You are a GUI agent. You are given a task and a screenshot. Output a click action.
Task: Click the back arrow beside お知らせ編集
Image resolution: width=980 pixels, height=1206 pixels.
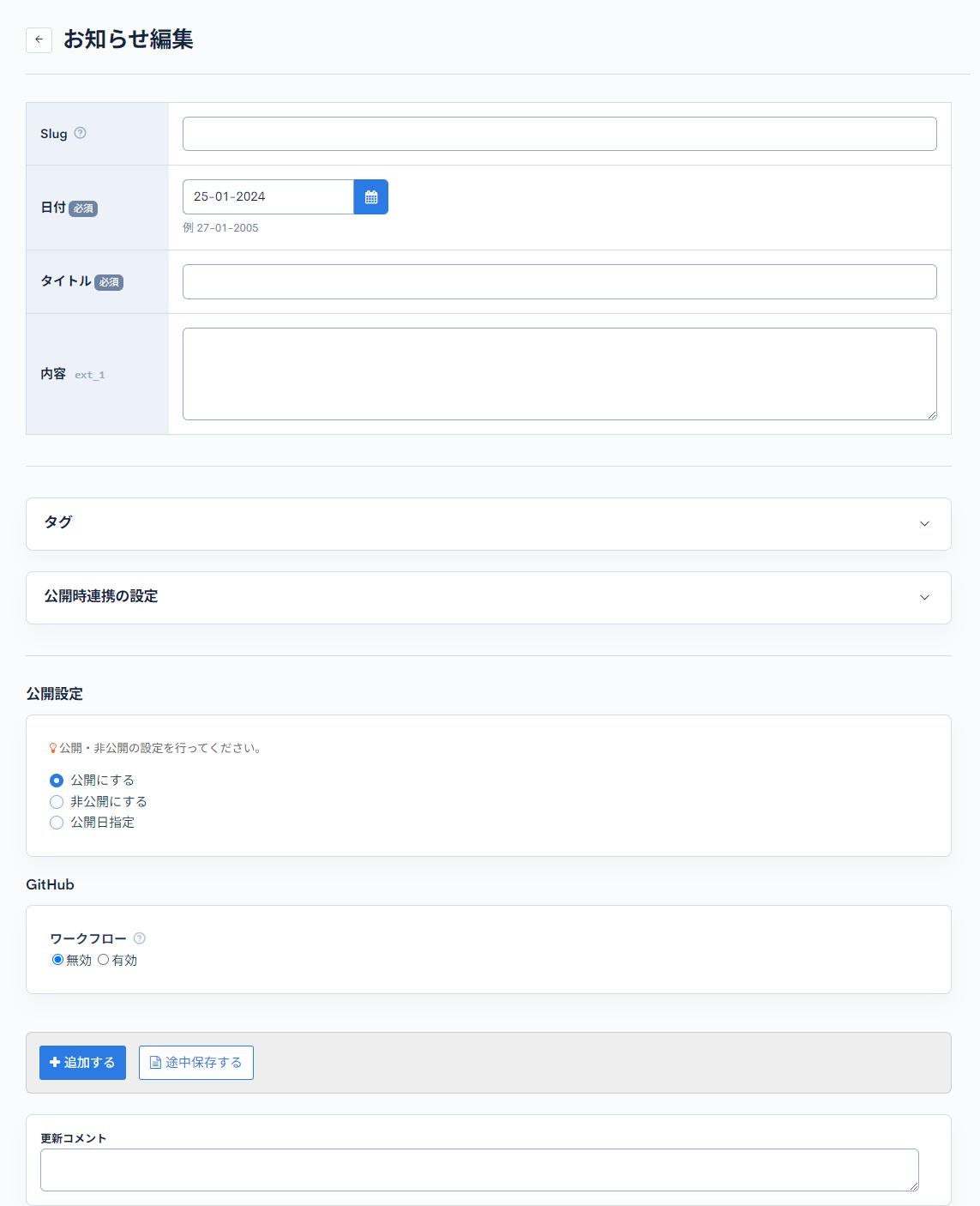[x=38, y=39]
